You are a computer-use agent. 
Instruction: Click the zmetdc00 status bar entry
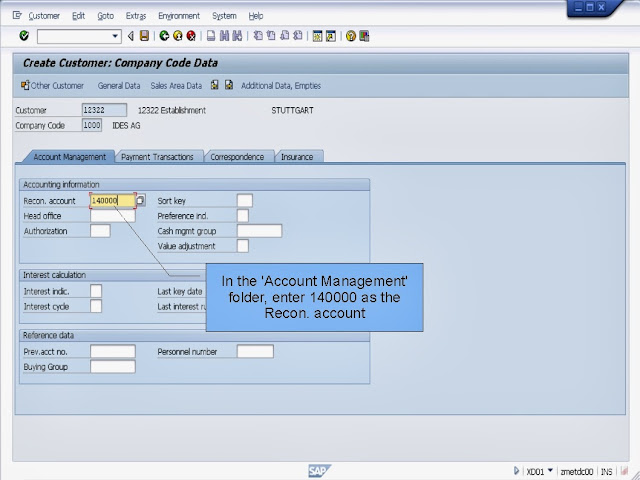577,472
